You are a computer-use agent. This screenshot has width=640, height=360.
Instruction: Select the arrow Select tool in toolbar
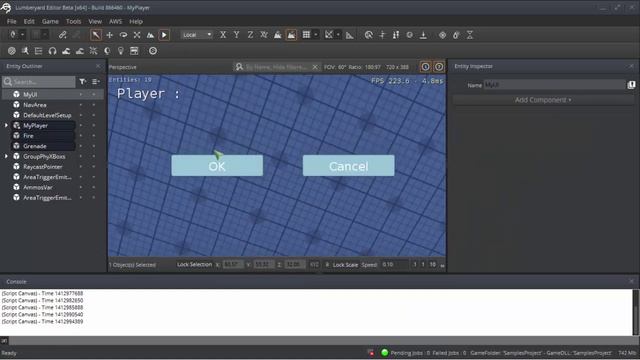[96, 35]
